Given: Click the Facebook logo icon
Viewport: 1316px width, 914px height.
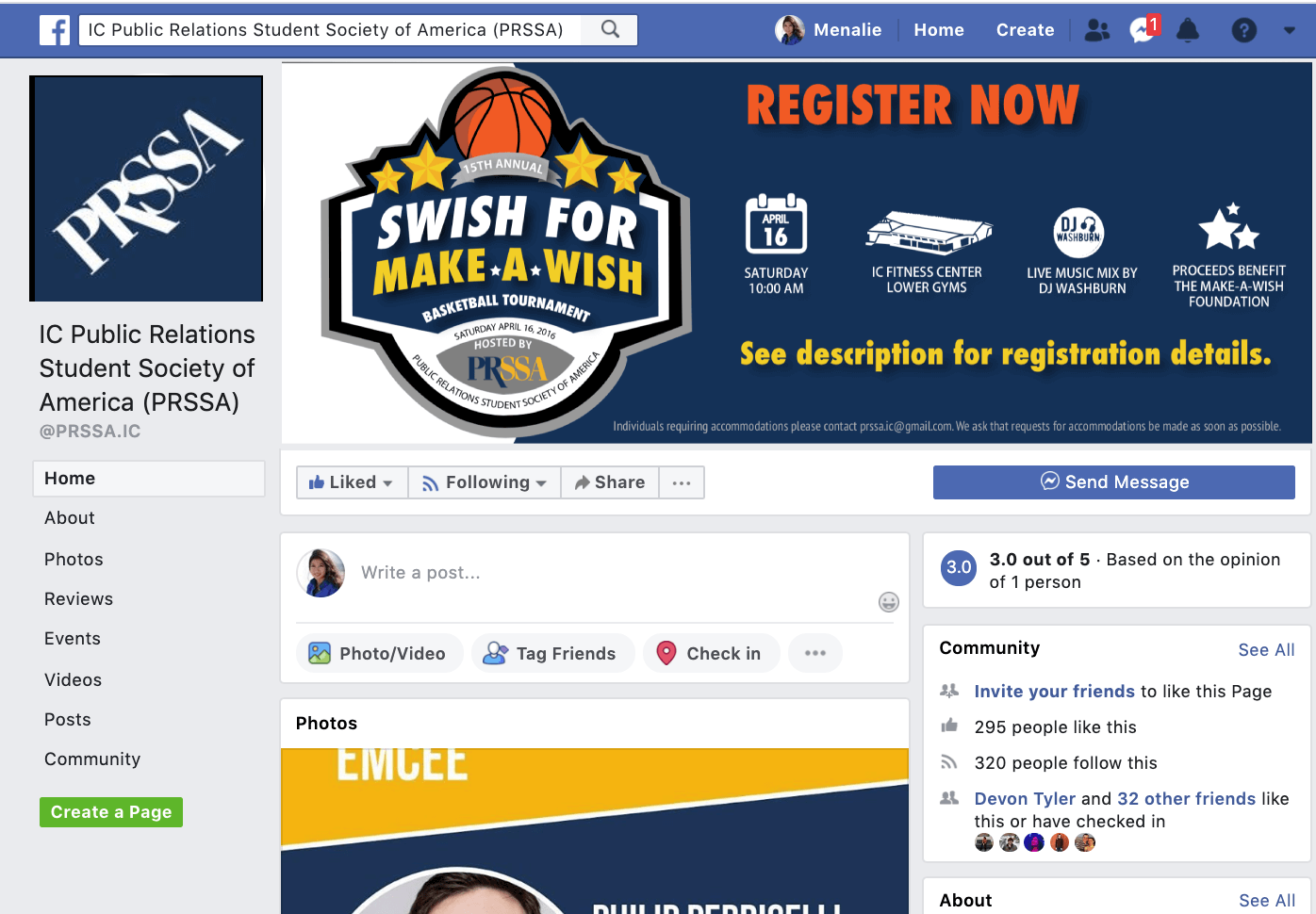Looking at the screenshot, I should [55, 30].
